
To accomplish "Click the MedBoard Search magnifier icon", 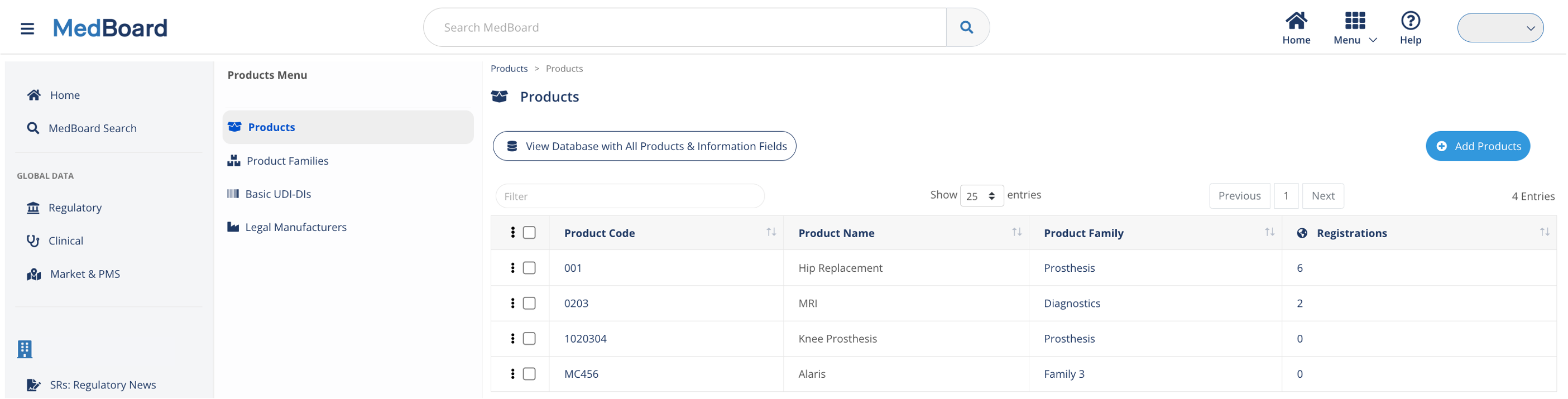I will pyautogui.click(x=33, y=128).
